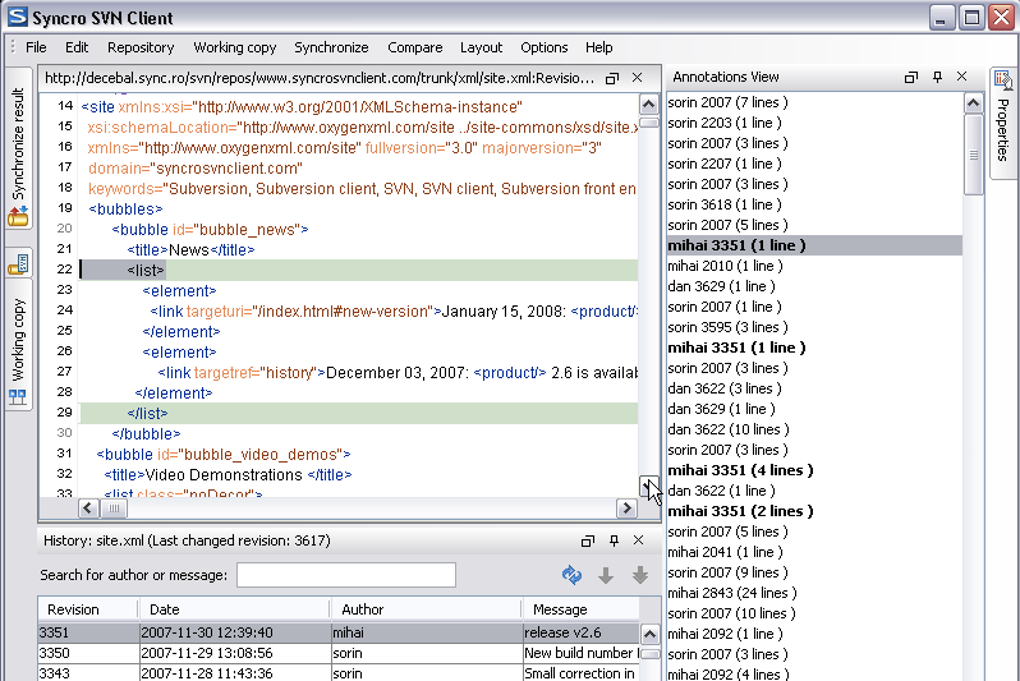Select annotation 'dan 3622 (10 lines)'
This screenshot has width=1020, height=681.
tap(728, 429)
